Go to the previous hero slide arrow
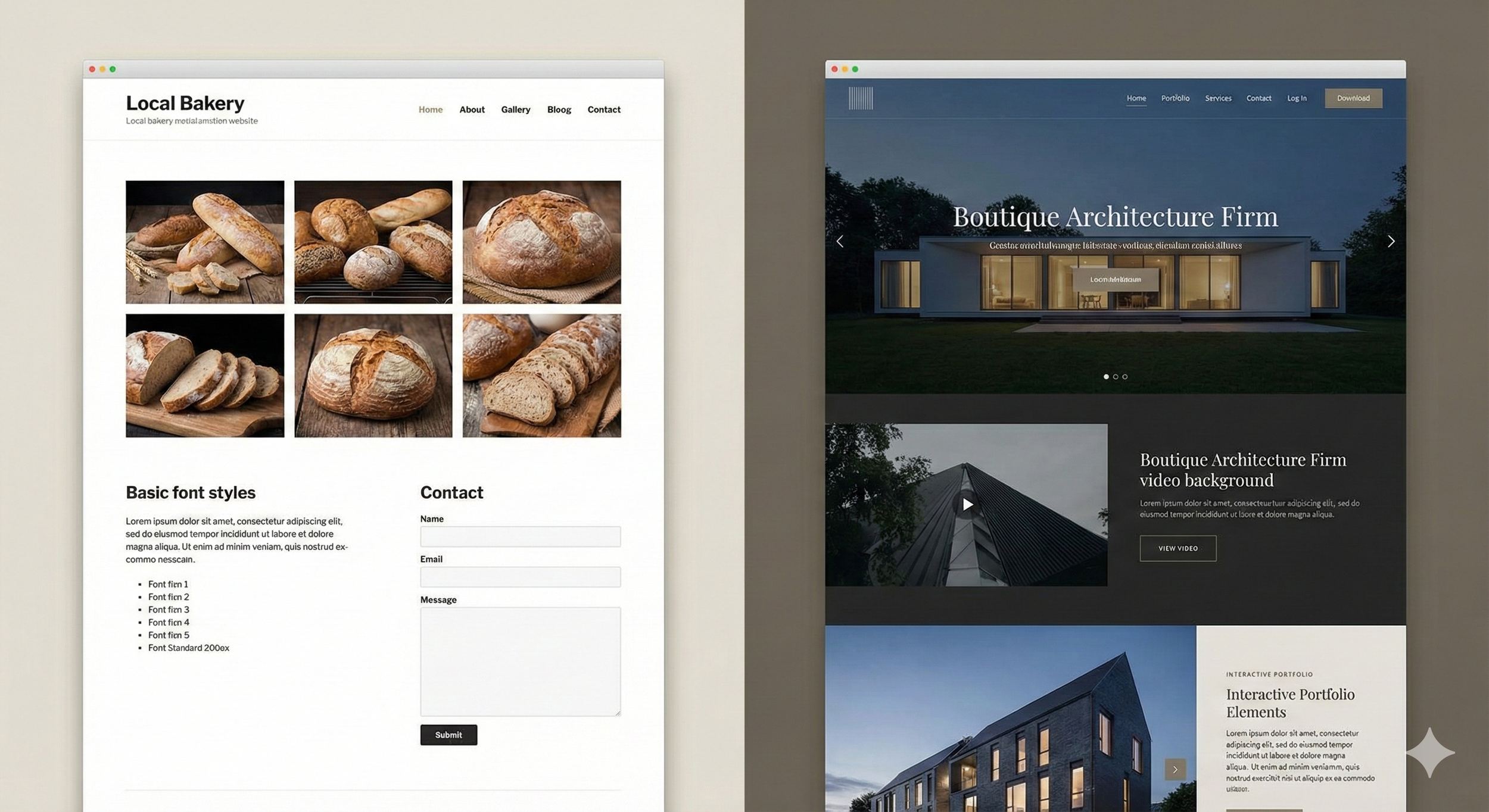 click(840, 242)
